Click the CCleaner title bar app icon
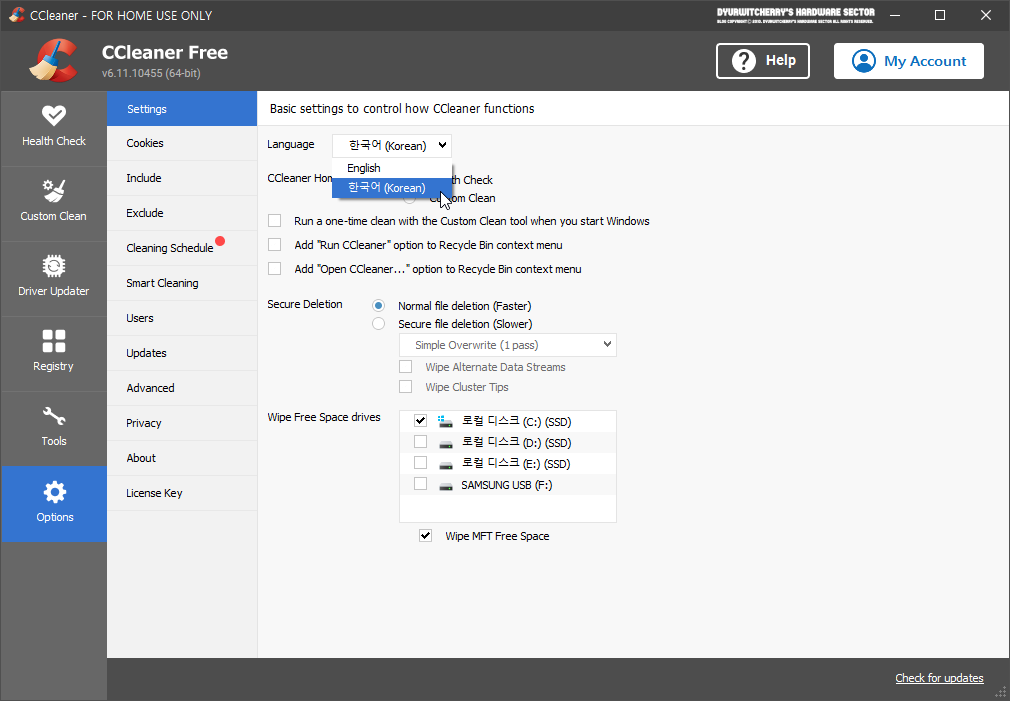Viewport: 1010px width, 701px height. click(16, 15)
